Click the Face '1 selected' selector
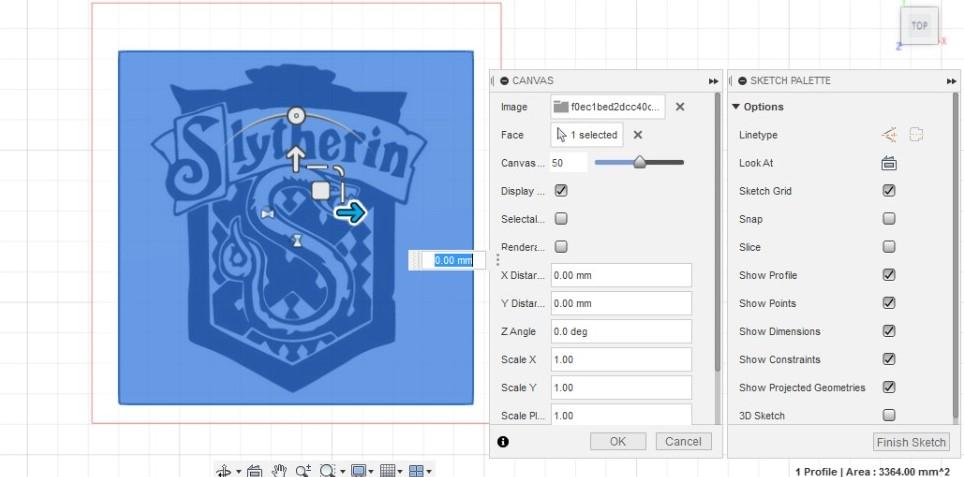The height and width of the screenshot is (477, 964). 587,135
